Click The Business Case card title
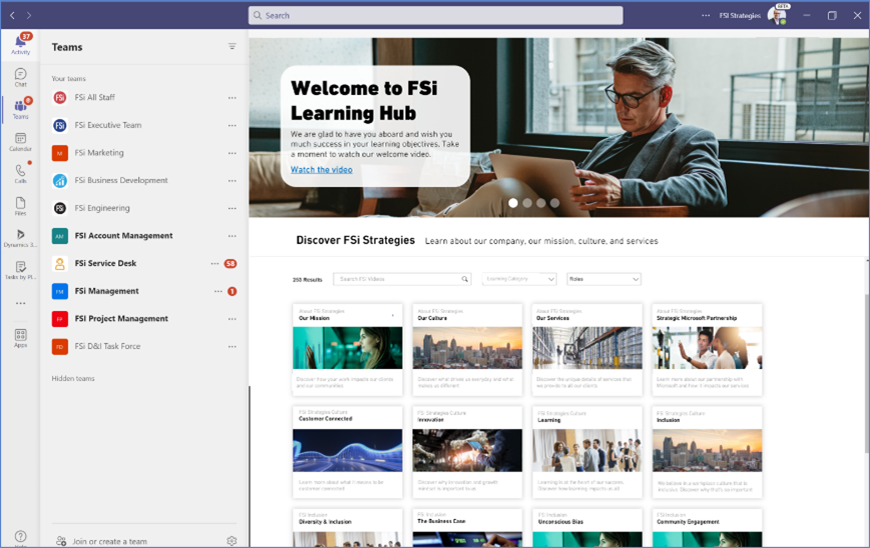This screenshot has height=548, width=870. pyautogui.click(x=441, y=521)
